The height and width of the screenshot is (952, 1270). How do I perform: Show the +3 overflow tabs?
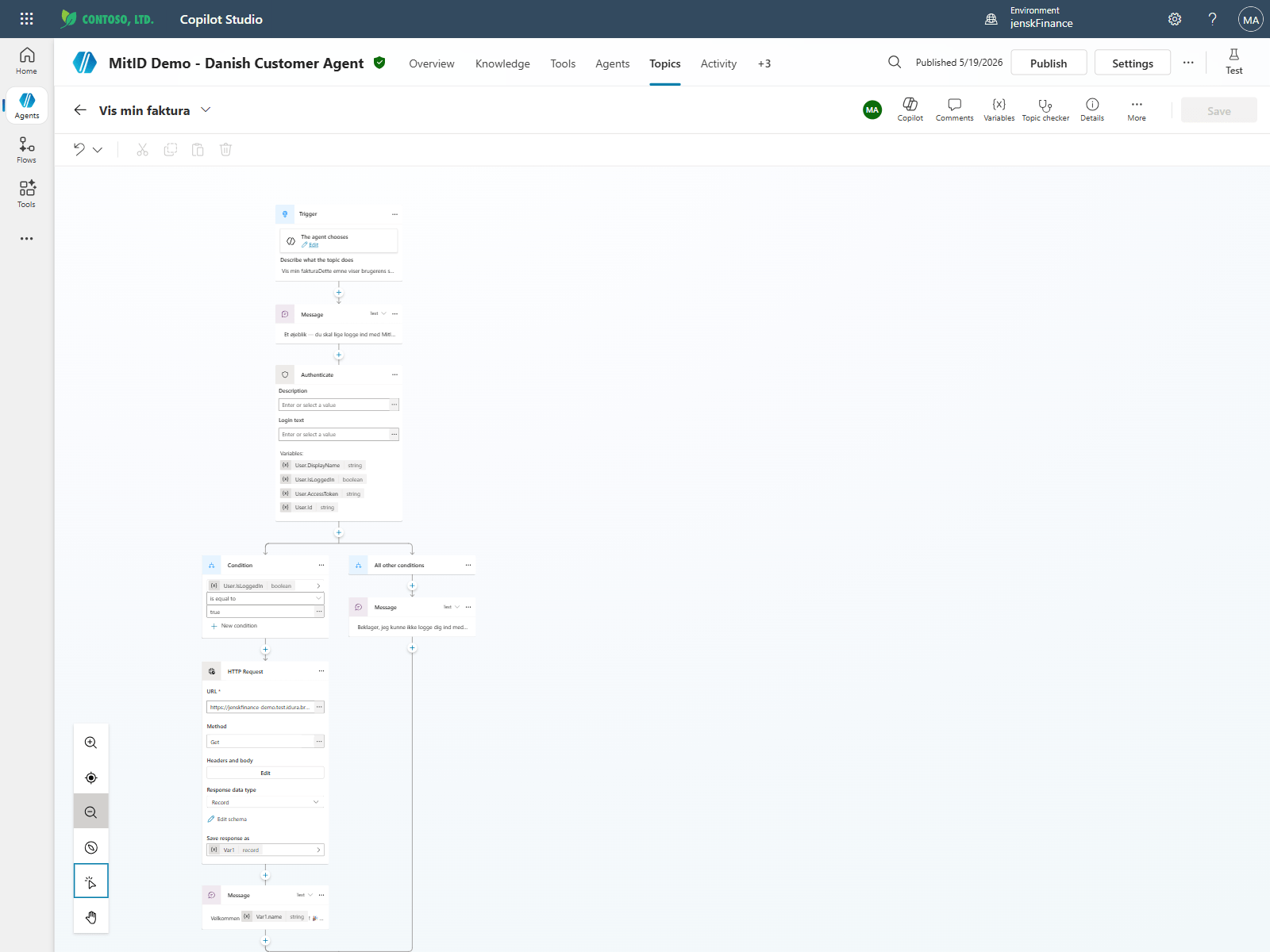(x=764, y=63)
